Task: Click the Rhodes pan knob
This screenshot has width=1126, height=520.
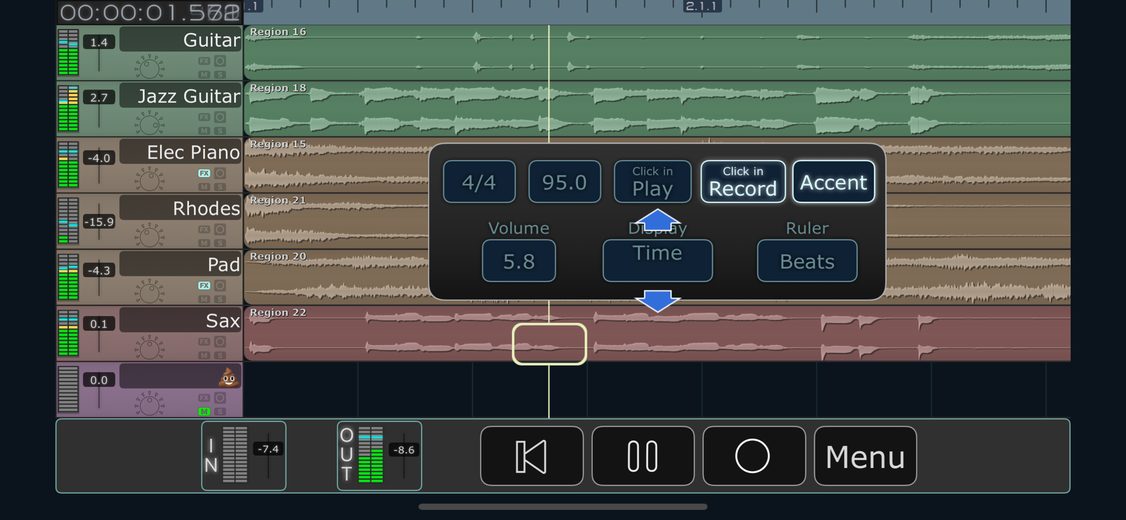Action: 149,236
